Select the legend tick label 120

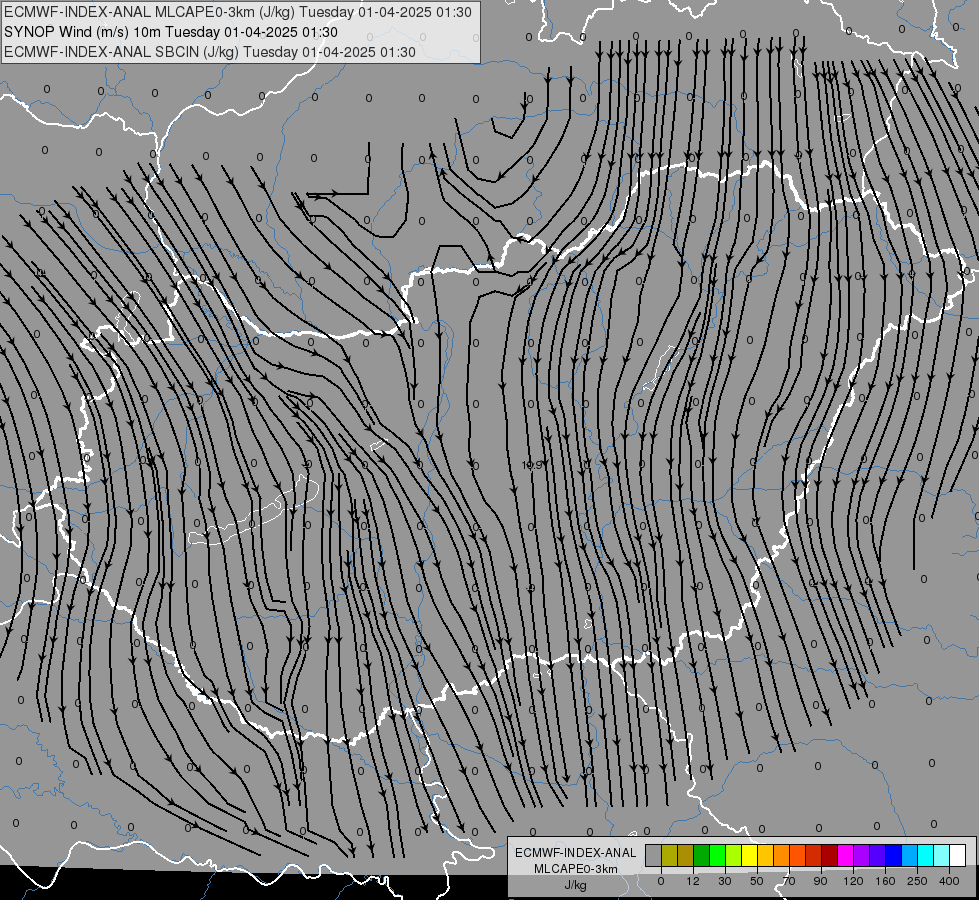853,881
